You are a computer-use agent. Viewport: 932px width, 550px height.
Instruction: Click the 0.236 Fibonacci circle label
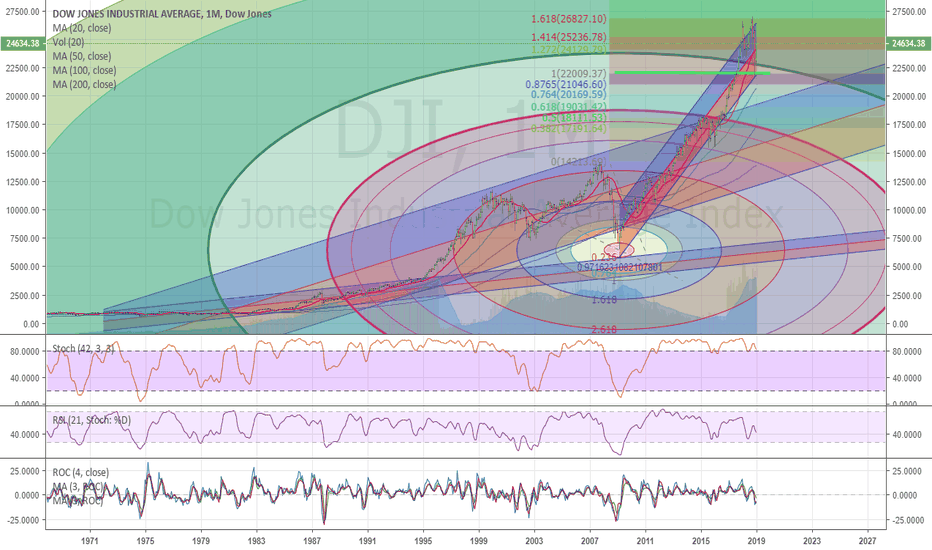click(x=604, y=257)
